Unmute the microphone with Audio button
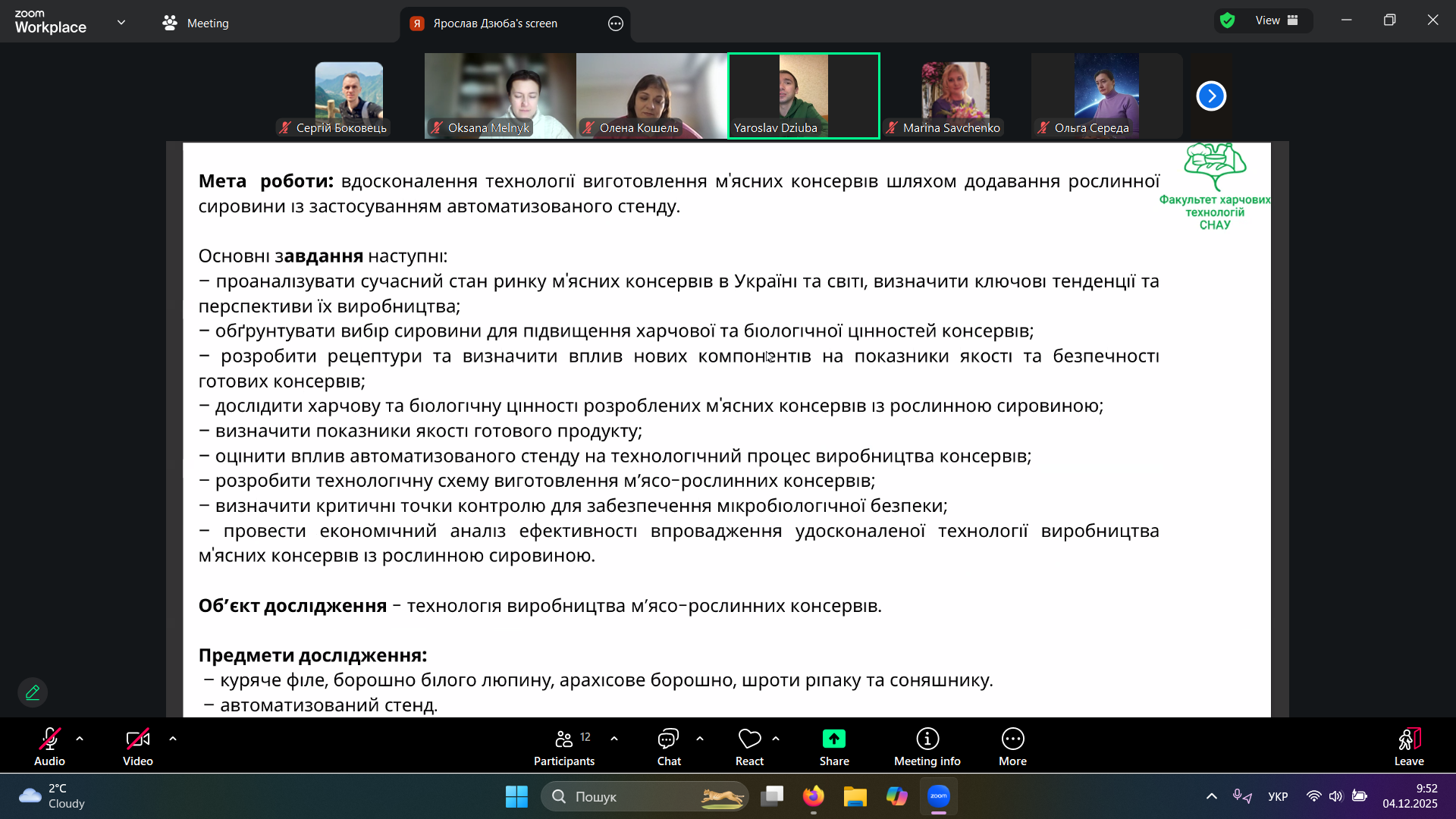Image resolution: width=1456 pixels, height=819 pixels. 49,747
